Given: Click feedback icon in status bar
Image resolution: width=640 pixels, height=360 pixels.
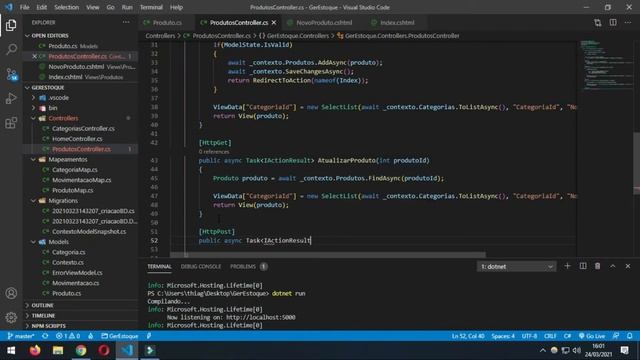Looking at the screenshot, I should (616, 336).
